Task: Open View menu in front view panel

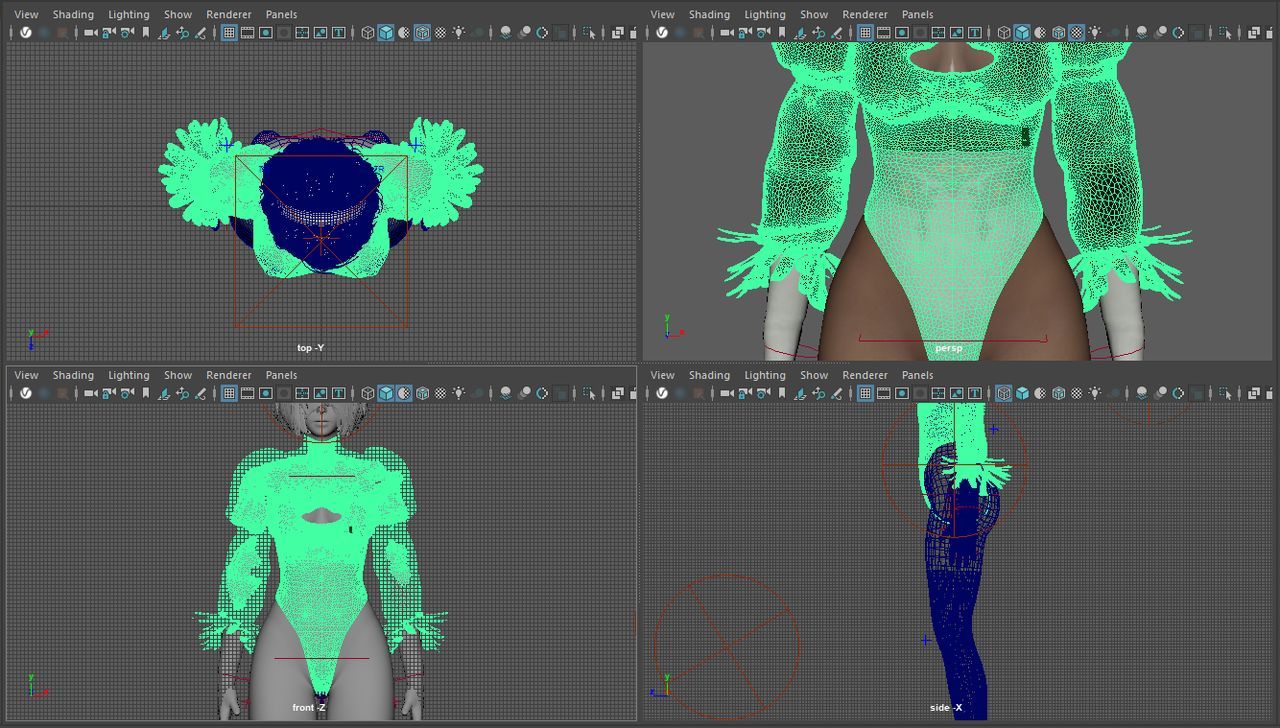Action: click(x=26, y=375)
